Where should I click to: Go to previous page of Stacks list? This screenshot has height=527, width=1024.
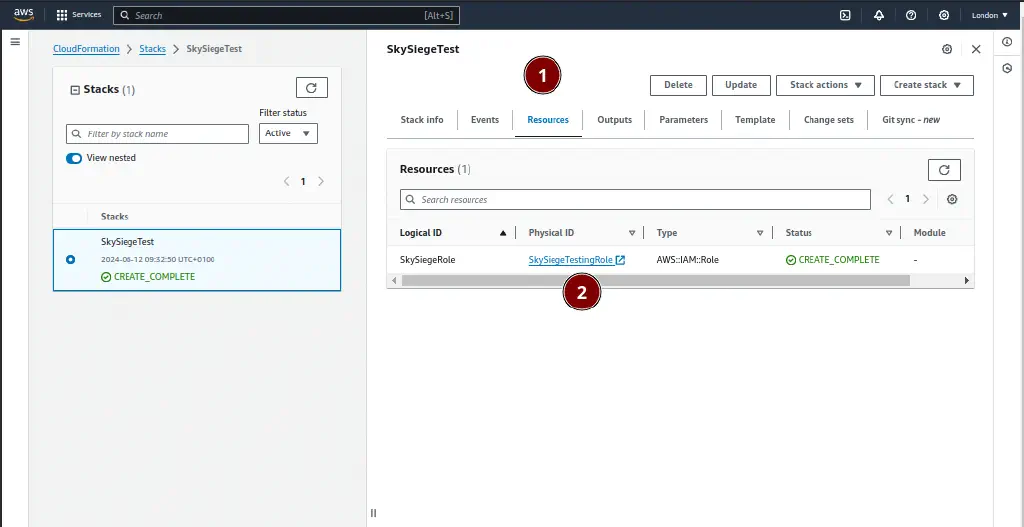(286, 182)
